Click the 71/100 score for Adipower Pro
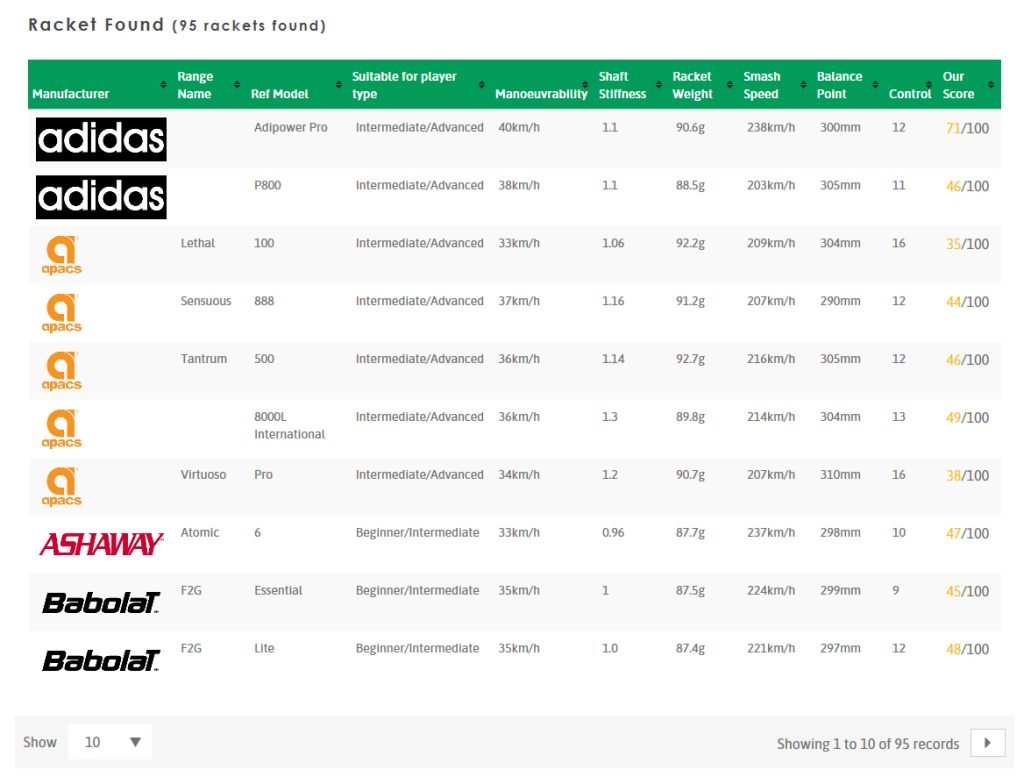The width and height of the screenshot is (1024, 777). click(x=967, y=128)
